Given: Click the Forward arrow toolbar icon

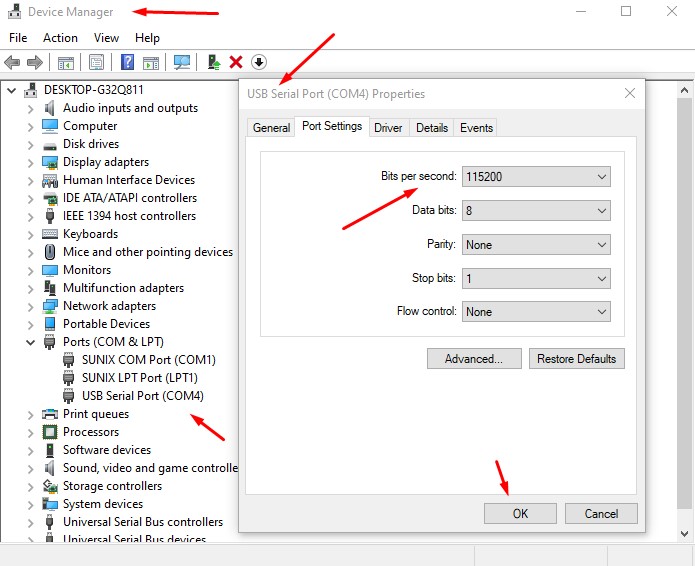Looking at the screenshot, I should [x=35, y=62].
